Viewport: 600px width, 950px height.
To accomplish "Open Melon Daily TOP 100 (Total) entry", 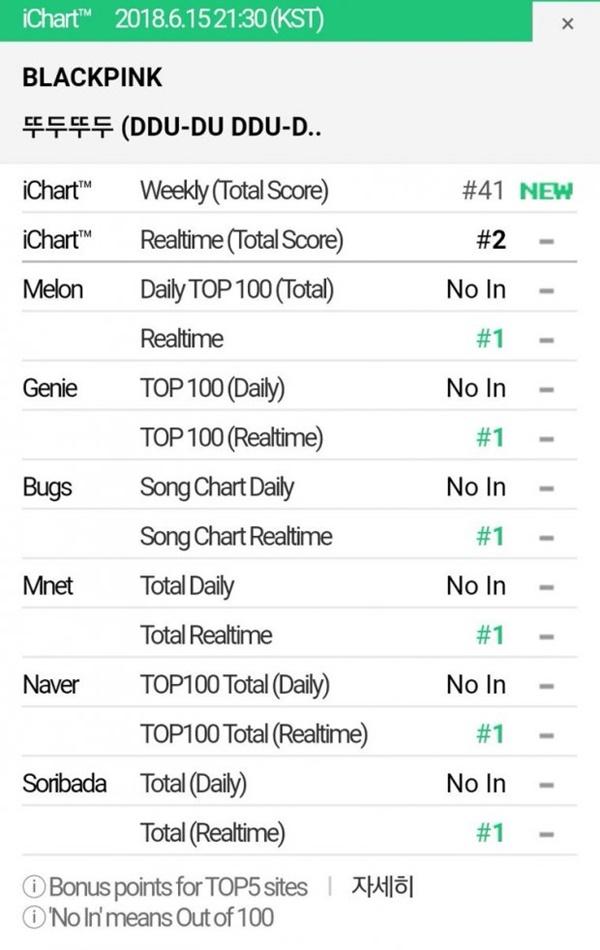I will point(237,290).
